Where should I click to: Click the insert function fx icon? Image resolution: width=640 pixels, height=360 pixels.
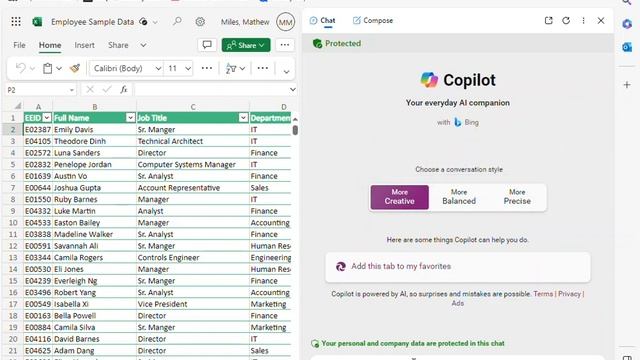coord(124,89)
